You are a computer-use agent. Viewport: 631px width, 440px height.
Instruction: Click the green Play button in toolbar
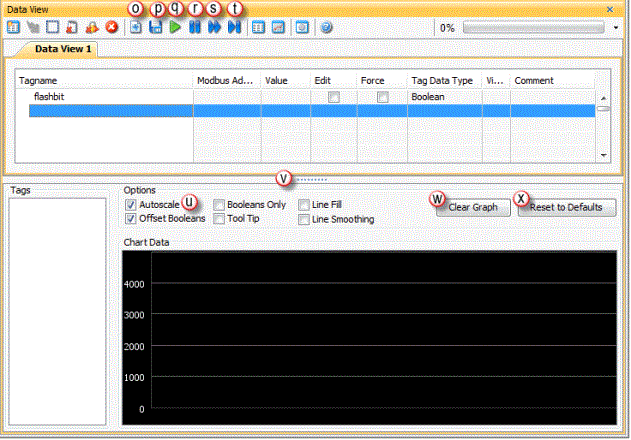coord(175,28)
